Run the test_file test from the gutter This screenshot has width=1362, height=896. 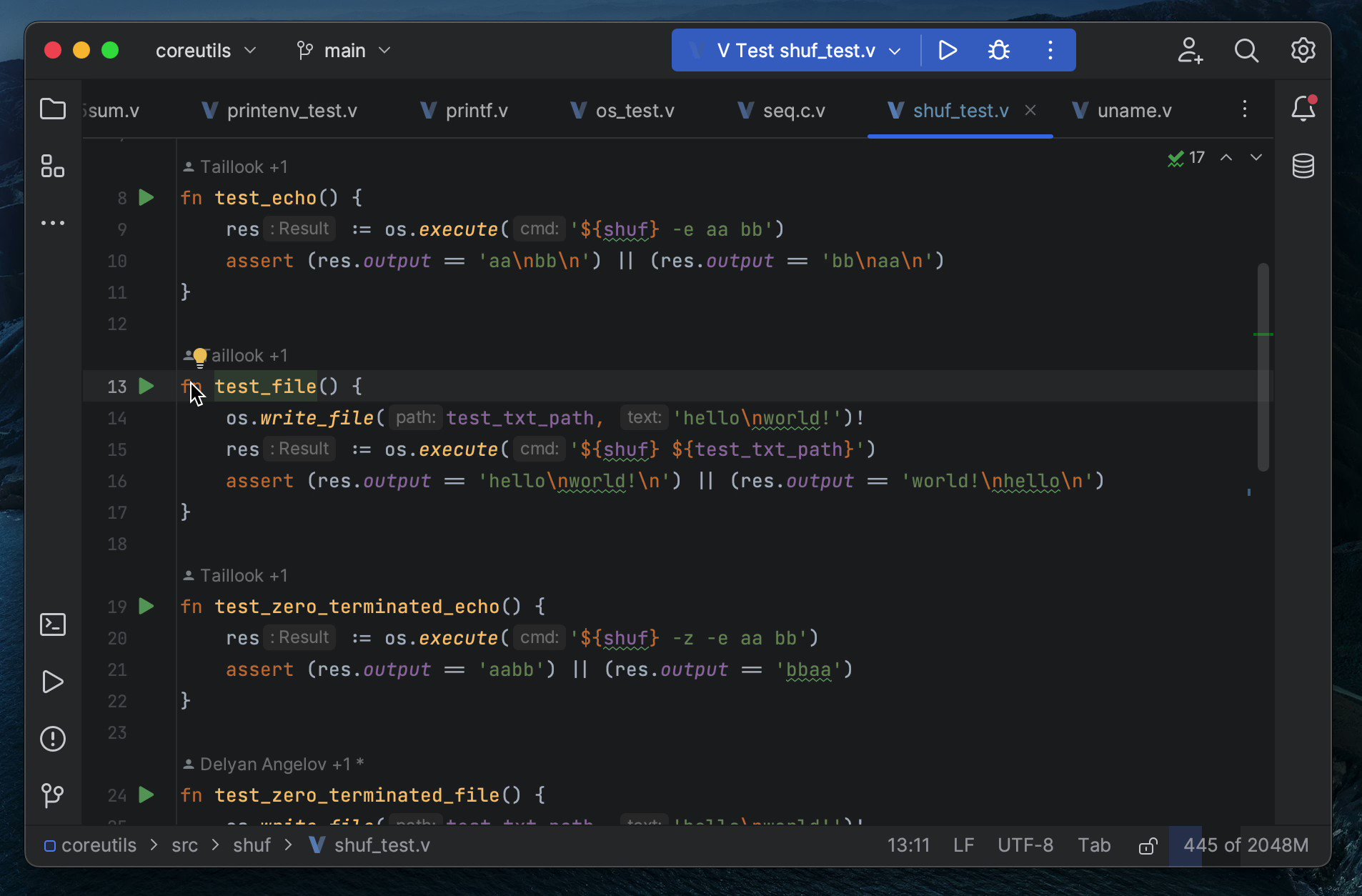[146, 386]
